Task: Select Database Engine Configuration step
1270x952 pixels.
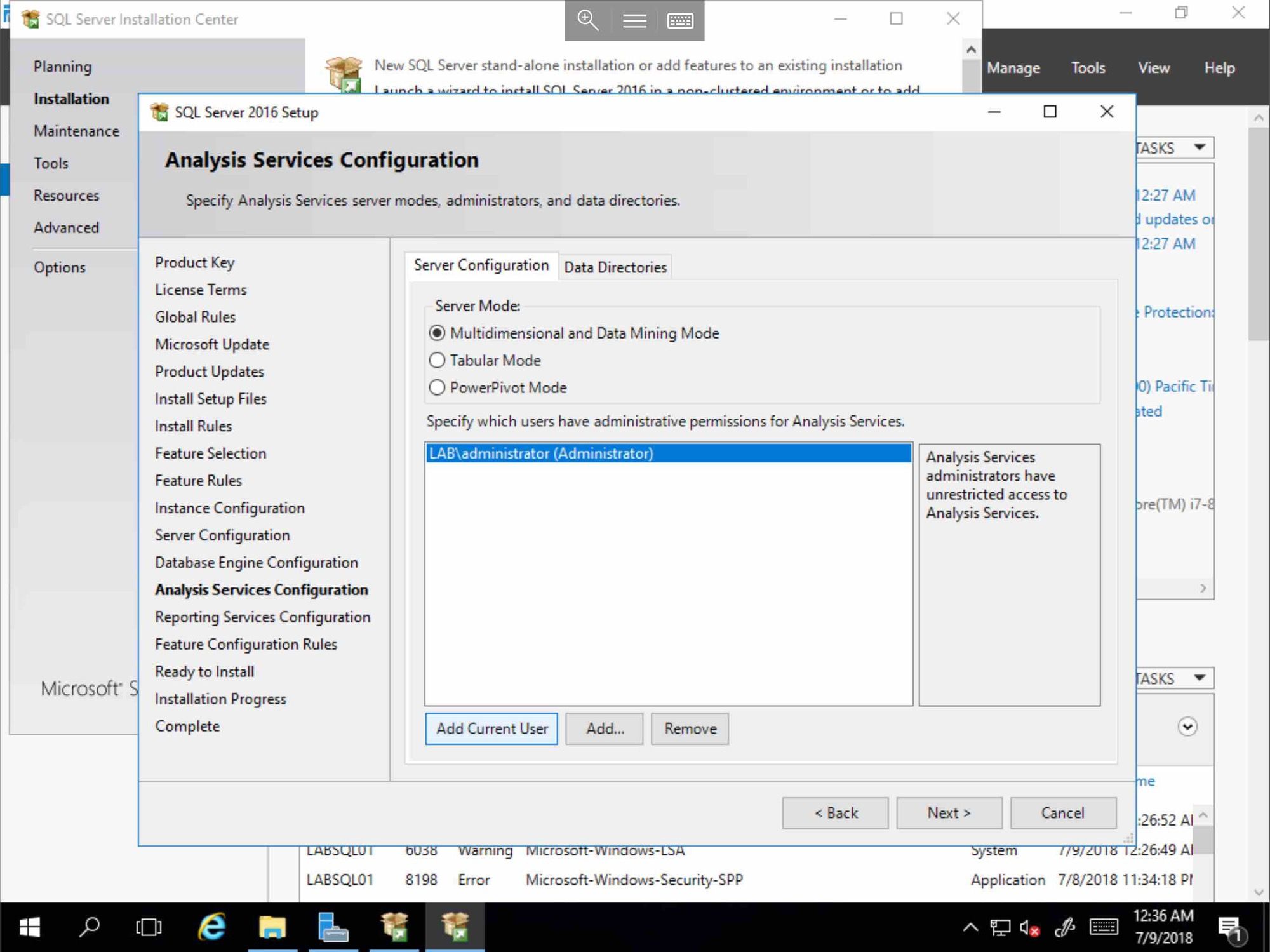Action: pyautogui.click(x=257, y=562)
